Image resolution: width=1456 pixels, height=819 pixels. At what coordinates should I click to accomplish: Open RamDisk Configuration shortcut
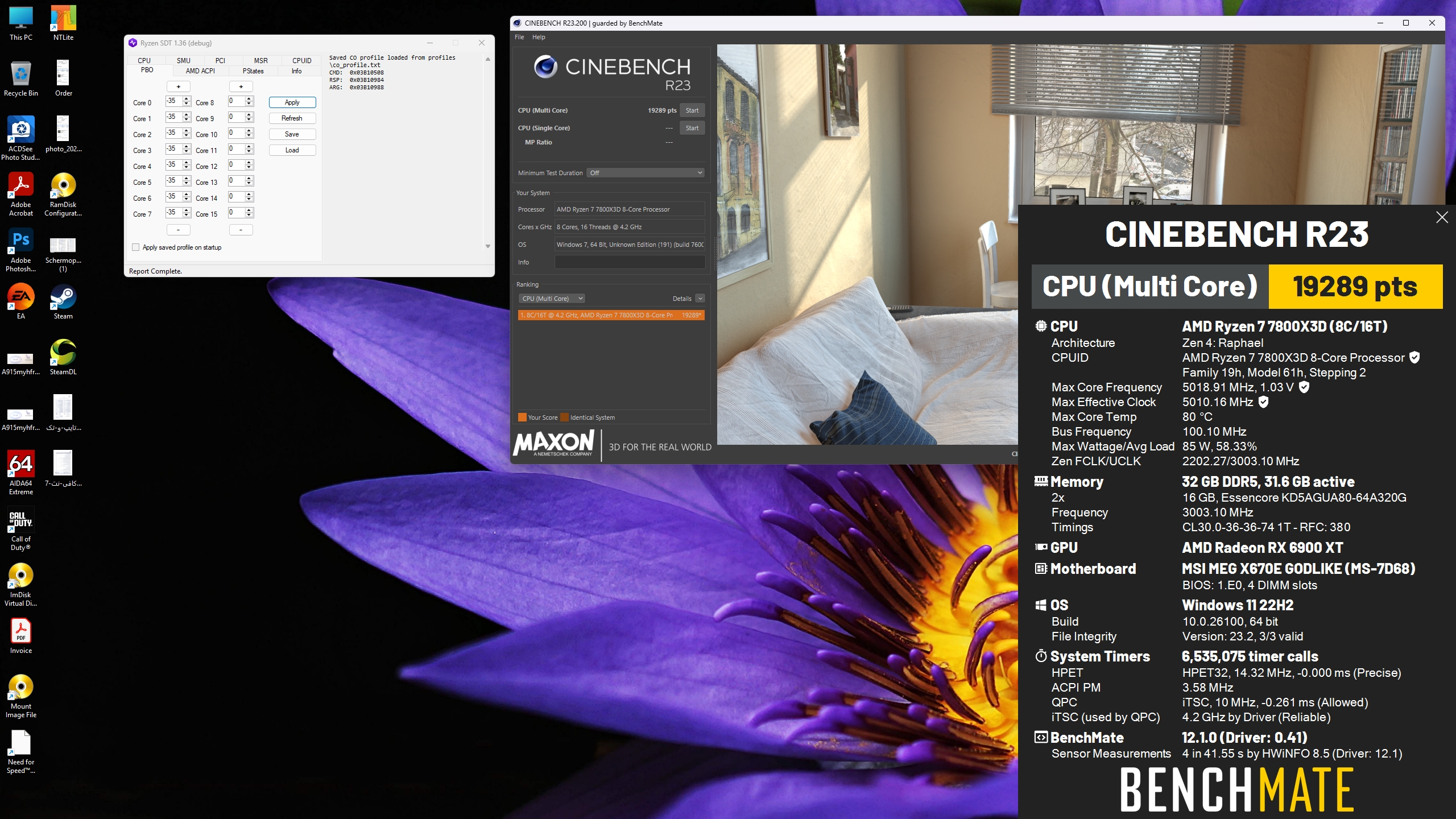(63, 194)
